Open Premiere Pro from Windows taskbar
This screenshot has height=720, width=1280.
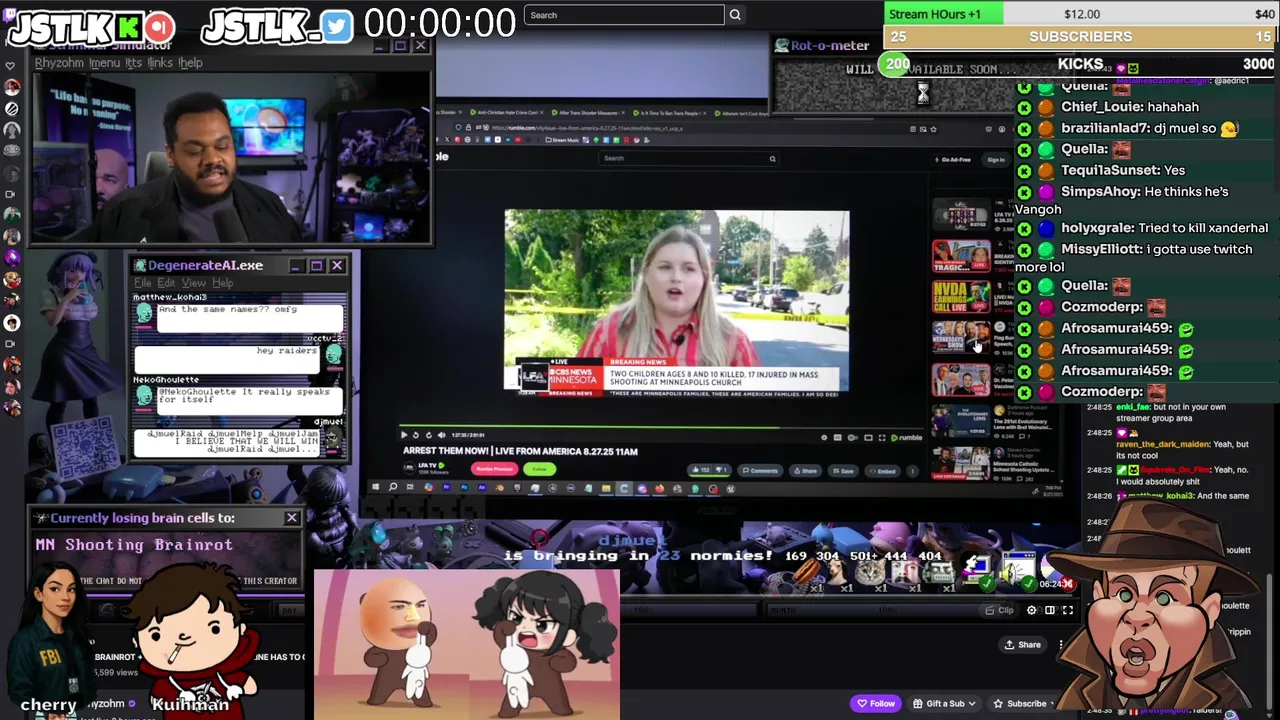point(446,488)
